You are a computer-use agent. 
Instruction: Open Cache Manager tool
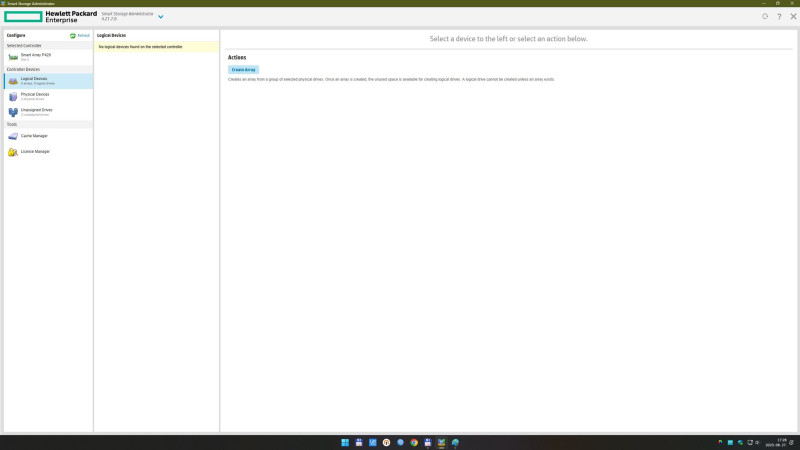48,136
